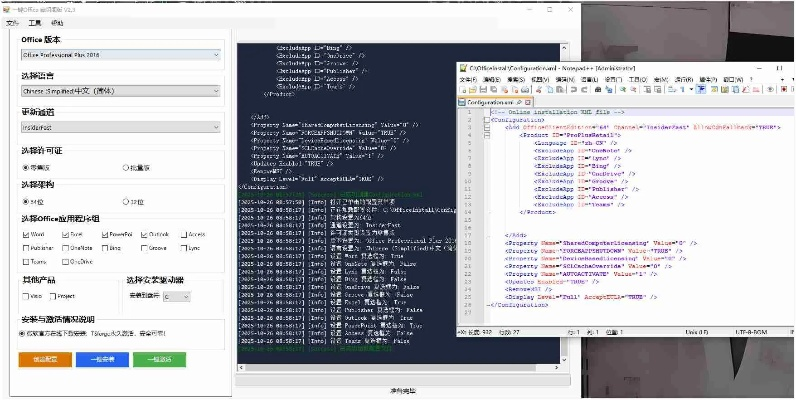Click the Undo arrow in Notepad++ toolbar
The height and width of the screenshot is (400, 796).
point(574,89)
